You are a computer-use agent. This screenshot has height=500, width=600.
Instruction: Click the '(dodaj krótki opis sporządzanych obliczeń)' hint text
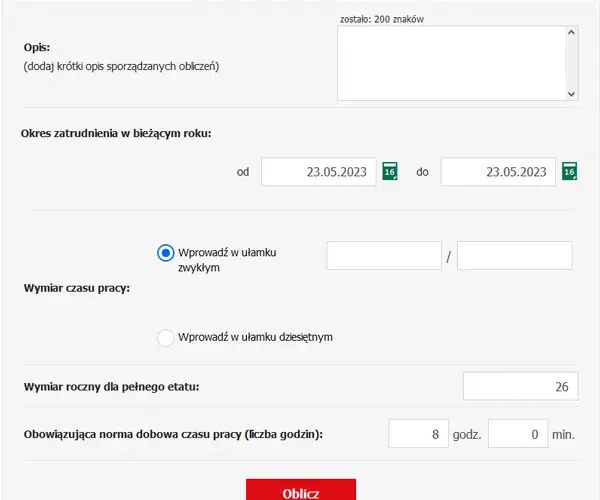[x=121, y=66]
